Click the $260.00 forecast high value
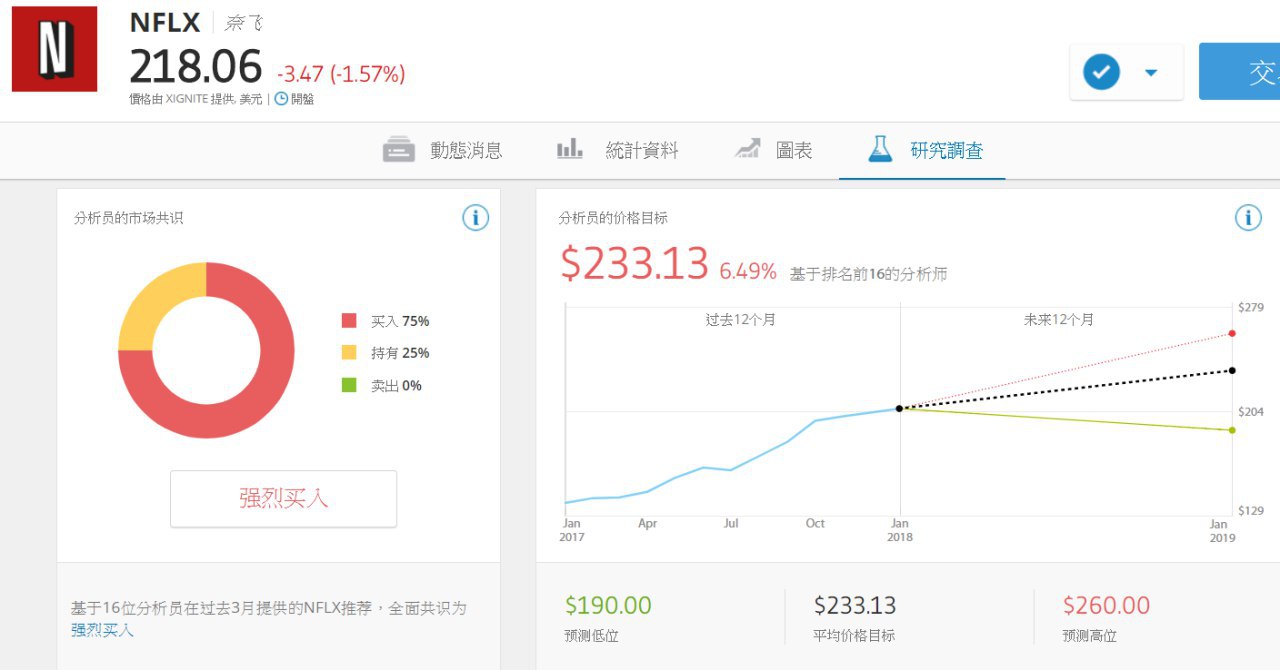This screenshot has width=1280, height=670. coord(1106,605)
